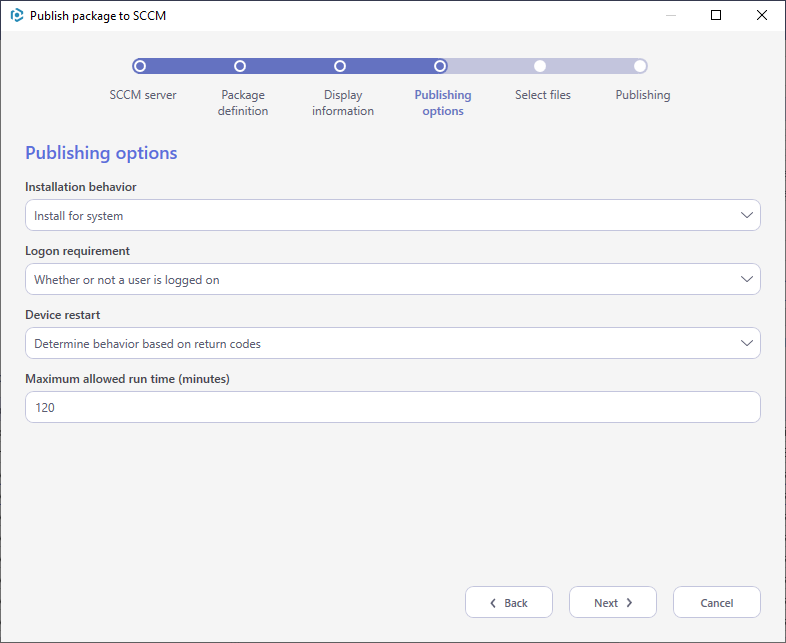Select the Publishing options step label
Viewport: 786px width, 643px height.
coord(443,103)
